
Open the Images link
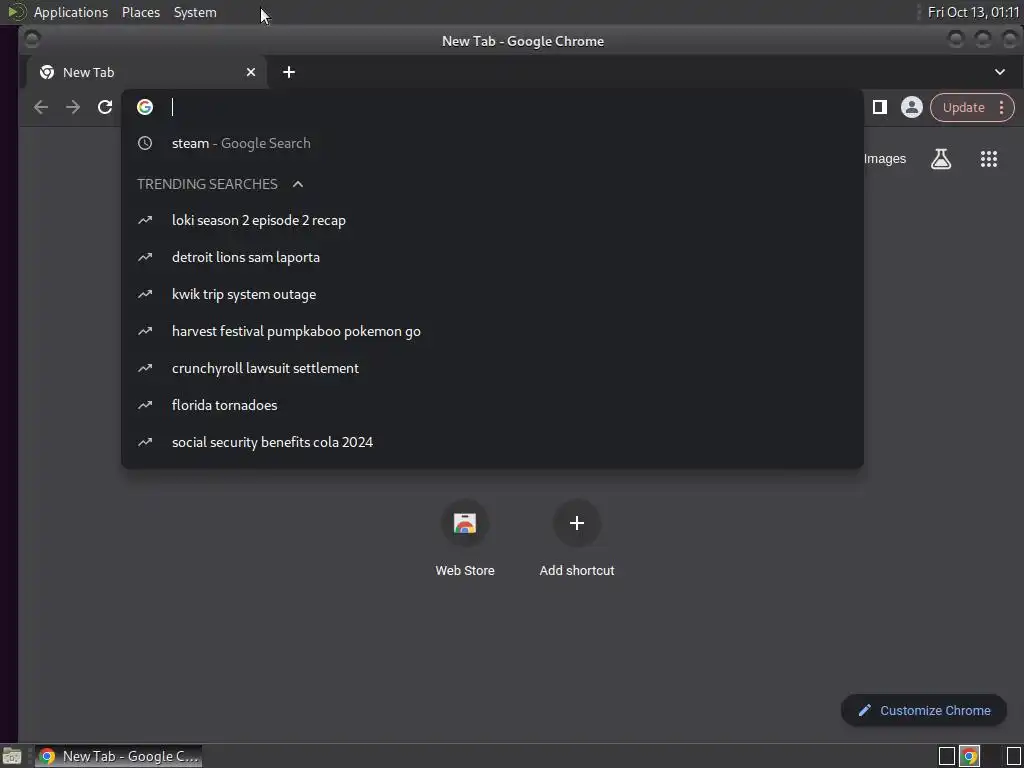coord(884,159)
